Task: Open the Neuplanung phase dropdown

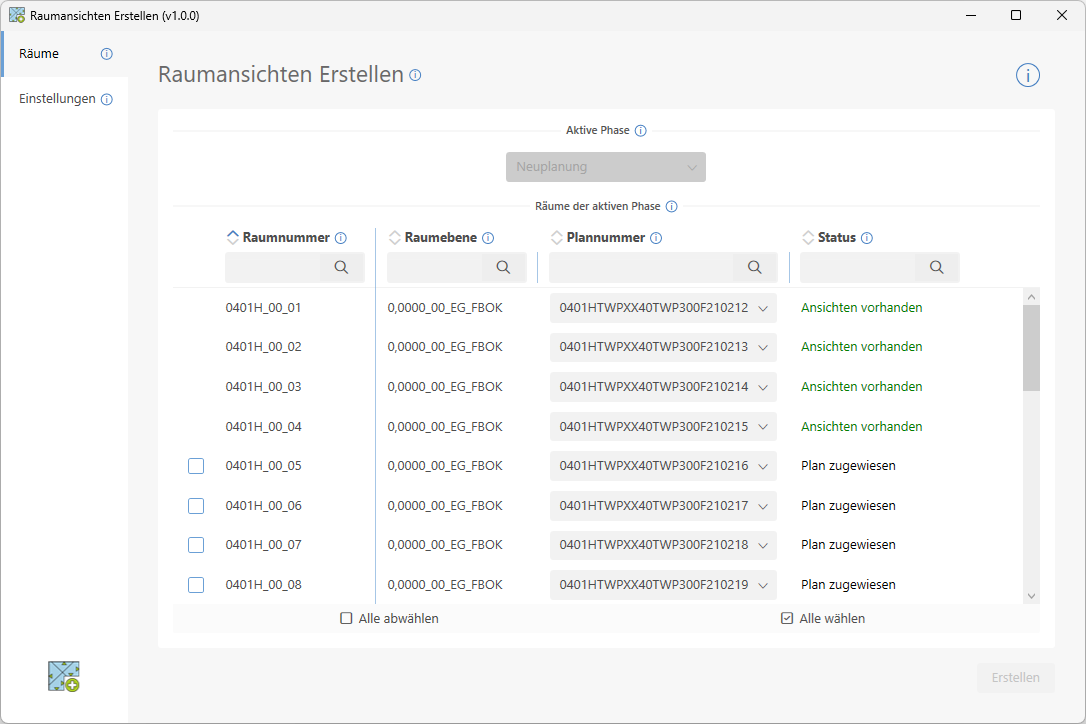Action: coord(606,167)
